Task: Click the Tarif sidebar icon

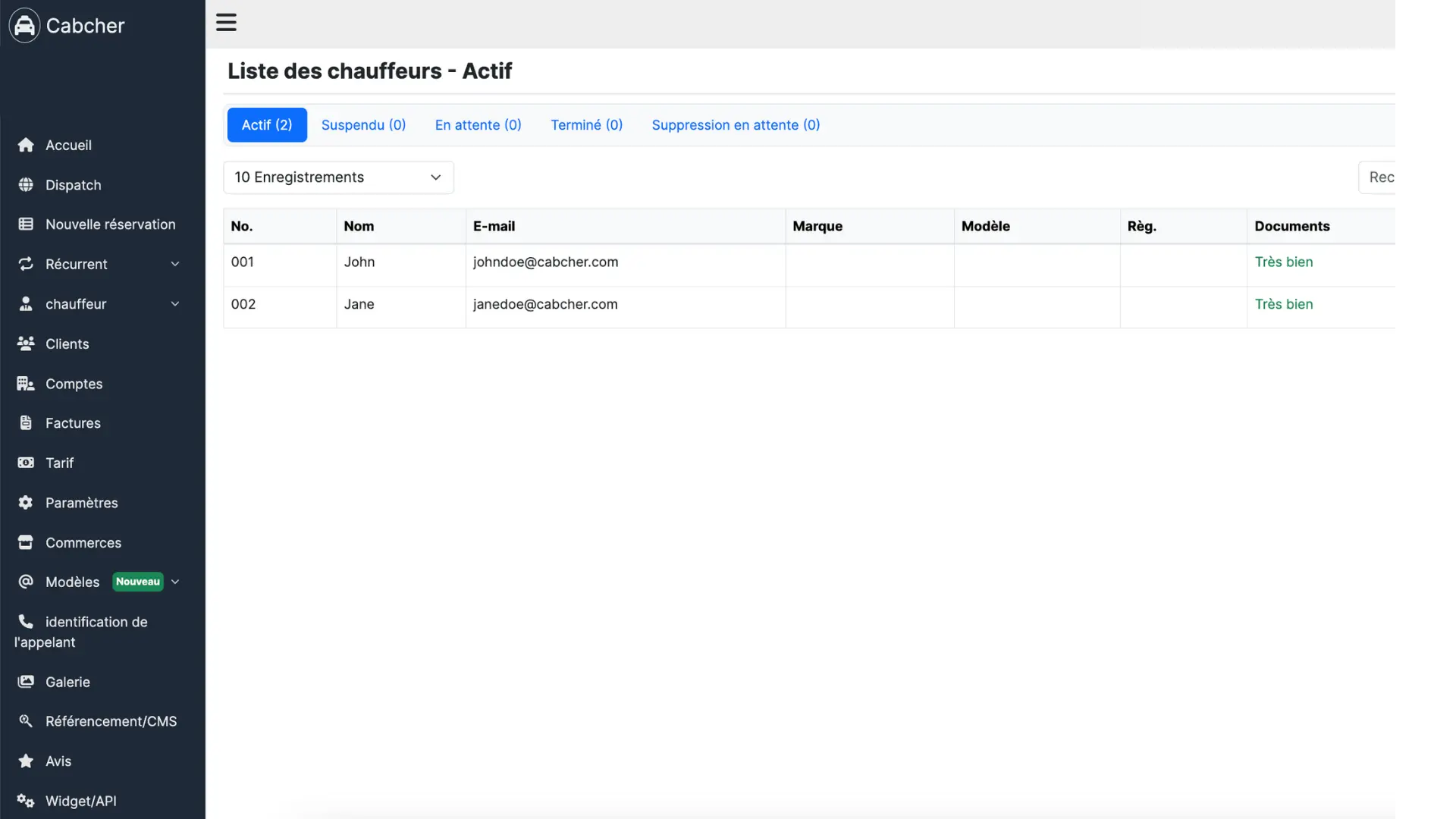Action: [25, 462]
